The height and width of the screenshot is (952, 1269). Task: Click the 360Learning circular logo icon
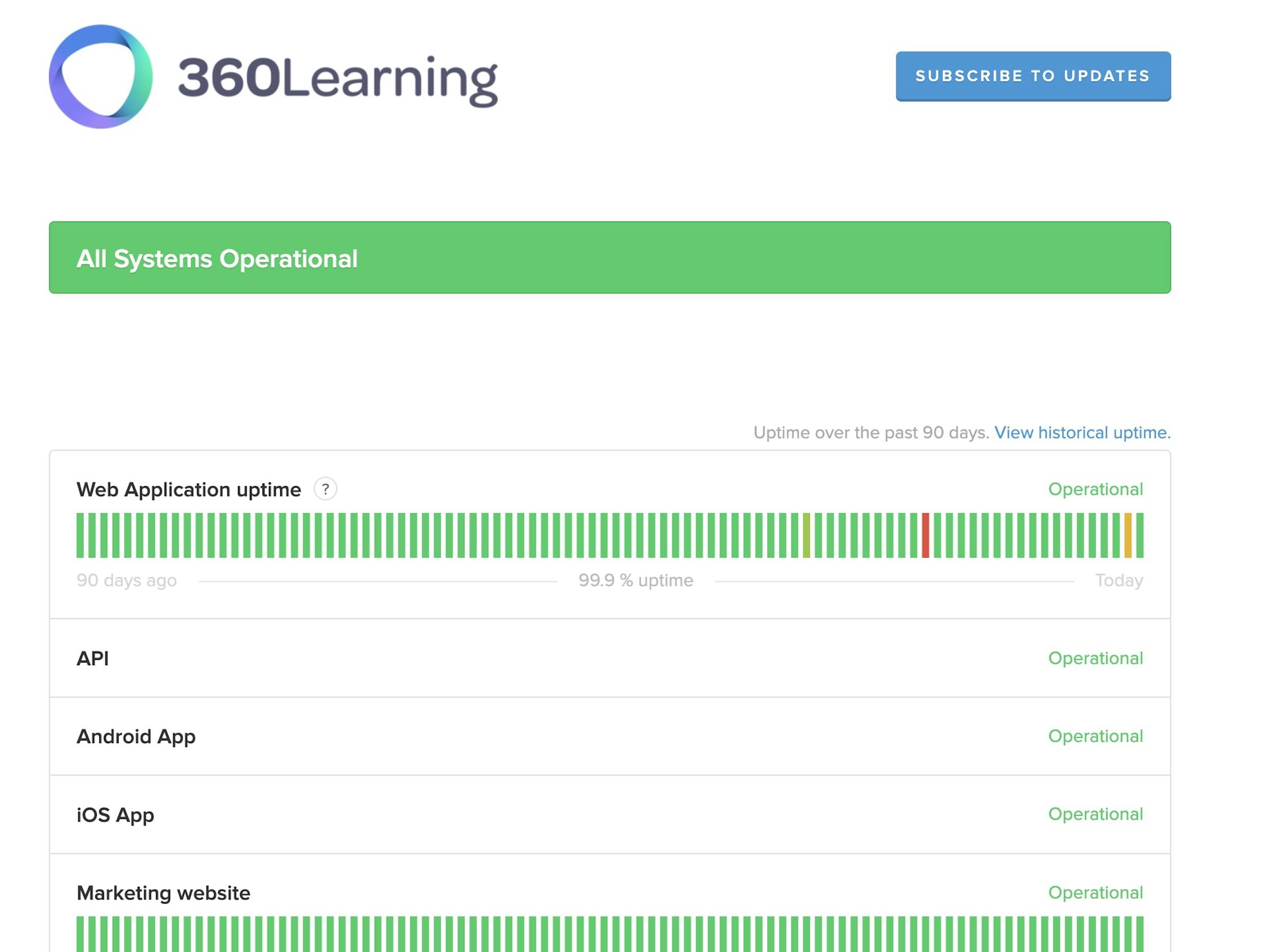(100, 76)
